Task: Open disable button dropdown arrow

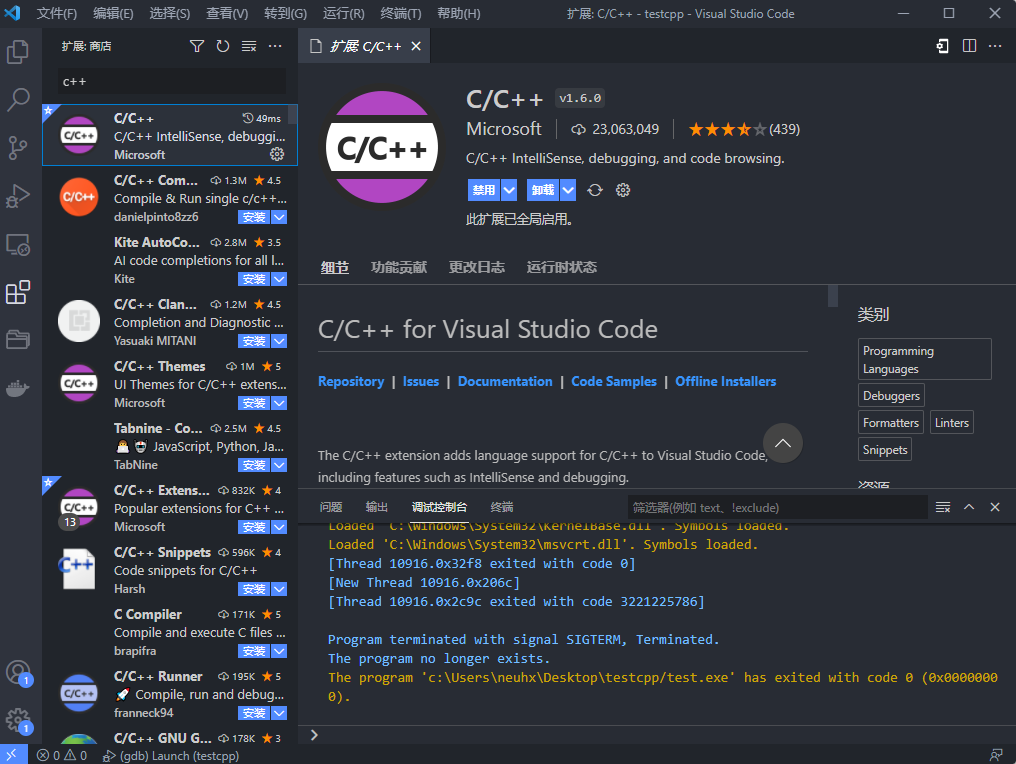Action: (x=509, y=190)
